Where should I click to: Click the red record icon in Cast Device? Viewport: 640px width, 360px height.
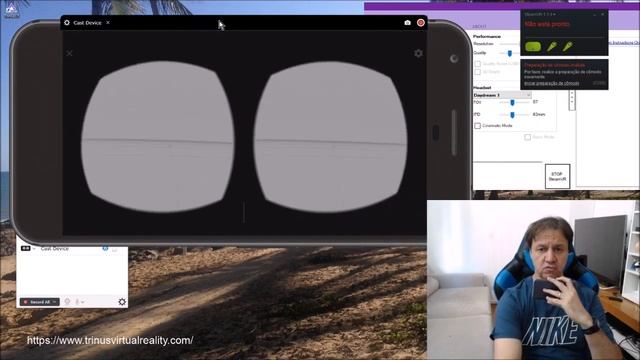pos(421,22)
